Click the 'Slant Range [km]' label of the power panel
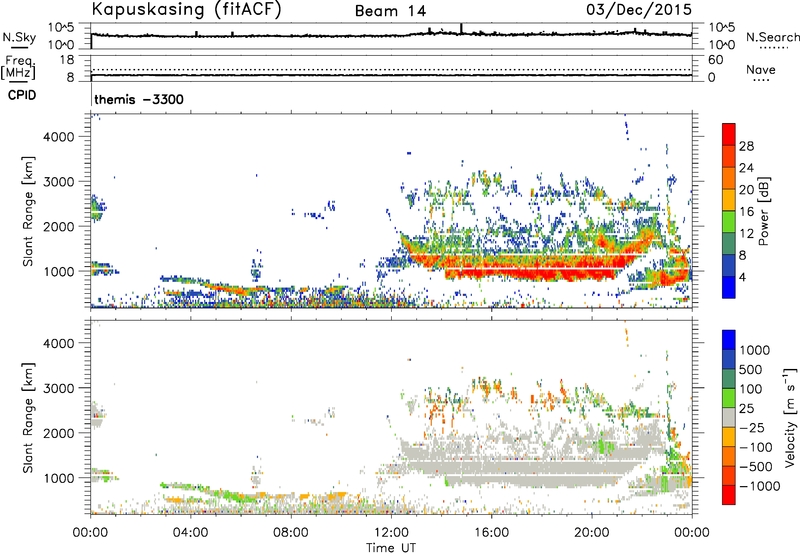 [x=28, y=211]
